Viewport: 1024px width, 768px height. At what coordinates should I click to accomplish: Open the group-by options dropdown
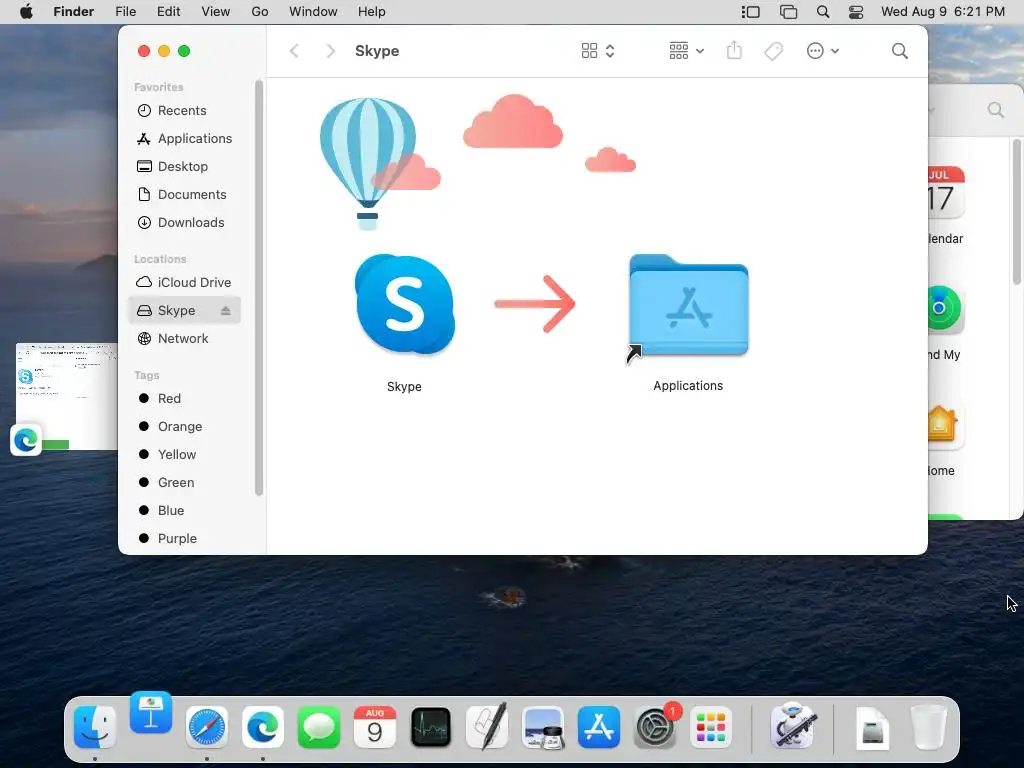686,51
